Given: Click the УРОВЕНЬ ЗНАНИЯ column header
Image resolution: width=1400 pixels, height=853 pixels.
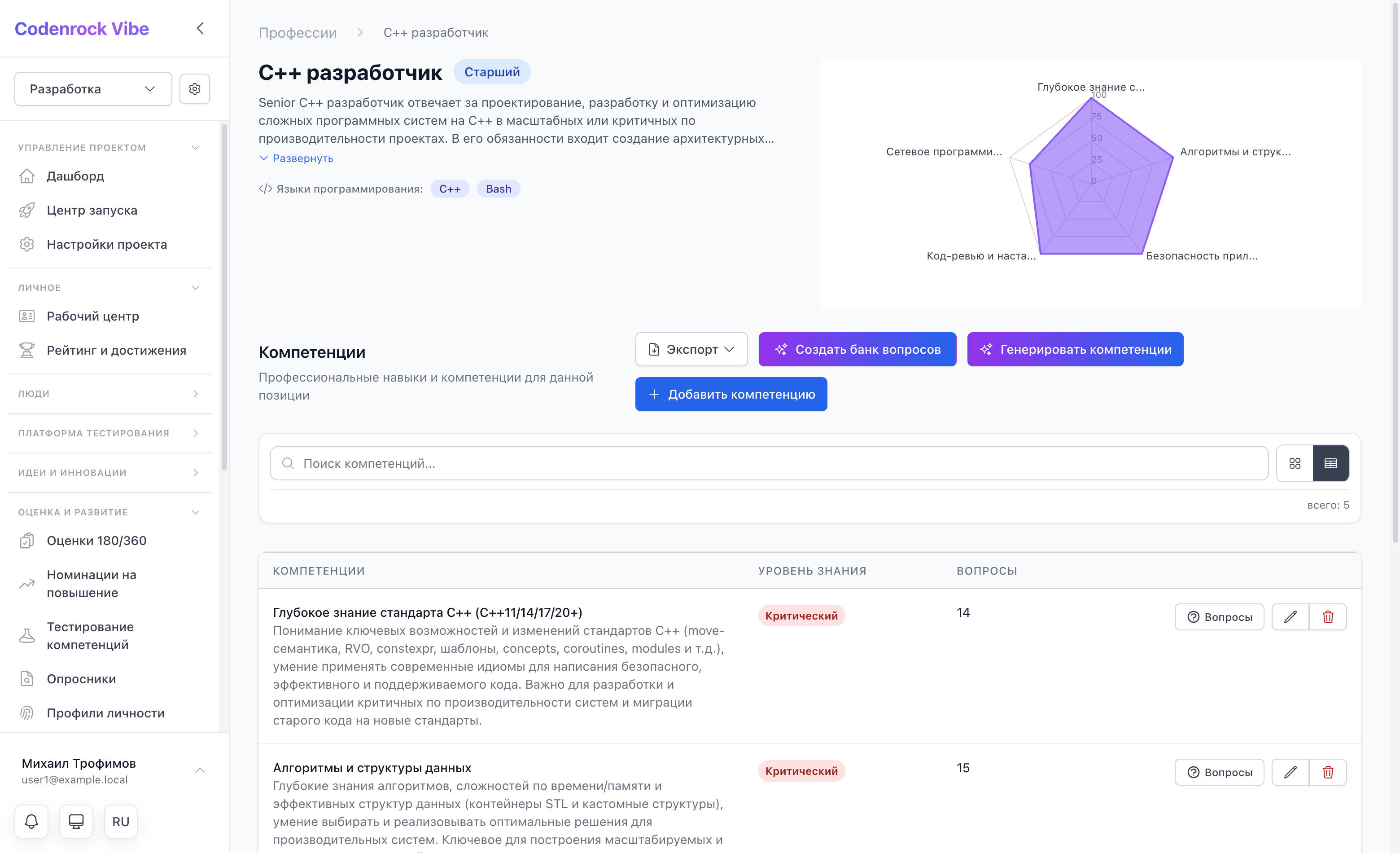Looking at the screenshot, I should pyautogui.click(x=812, y=571).
